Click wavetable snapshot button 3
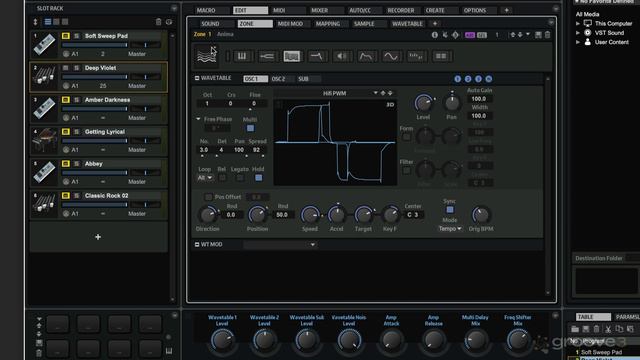This screenshot has width=640, height=360. coord(478,79)
